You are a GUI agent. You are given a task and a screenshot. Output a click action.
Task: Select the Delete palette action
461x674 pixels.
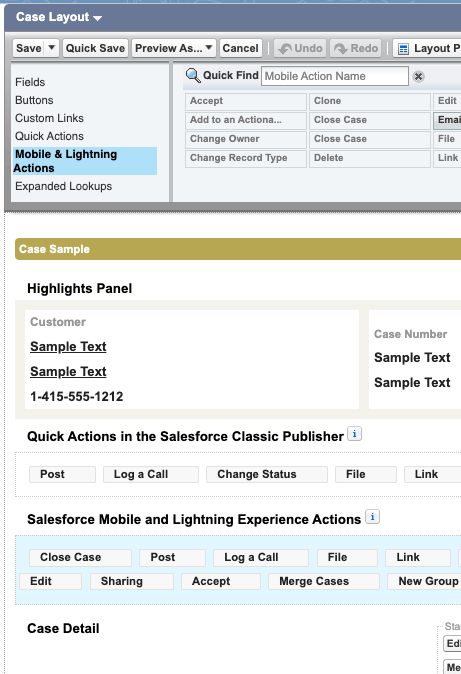click(370, 158)
